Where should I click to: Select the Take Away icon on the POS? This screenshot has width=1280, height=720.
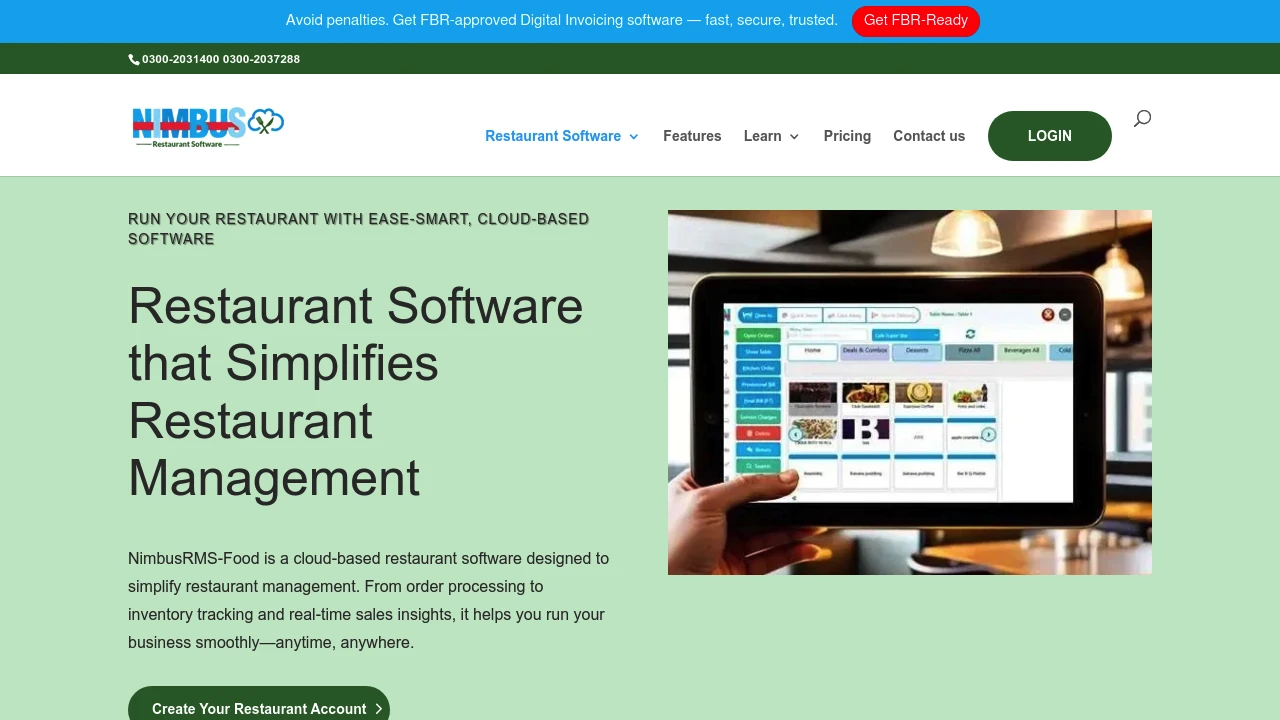[x=832, y=314]
